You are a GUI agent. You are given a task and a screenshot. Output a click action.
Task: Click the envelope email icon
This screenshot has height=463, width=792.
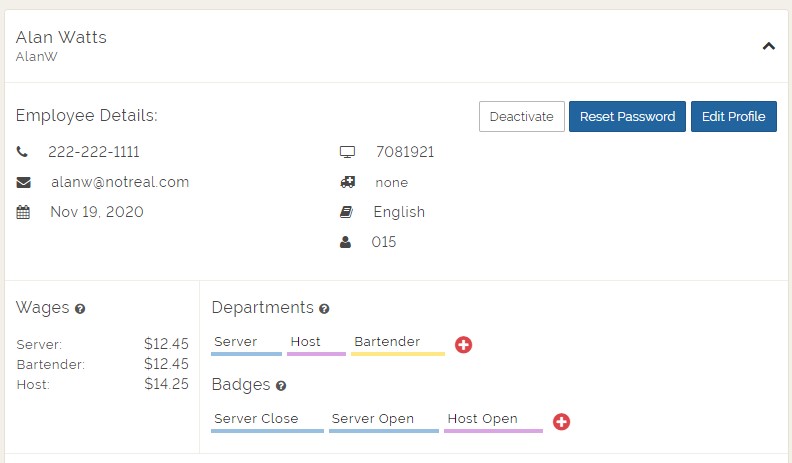[23, 183]
